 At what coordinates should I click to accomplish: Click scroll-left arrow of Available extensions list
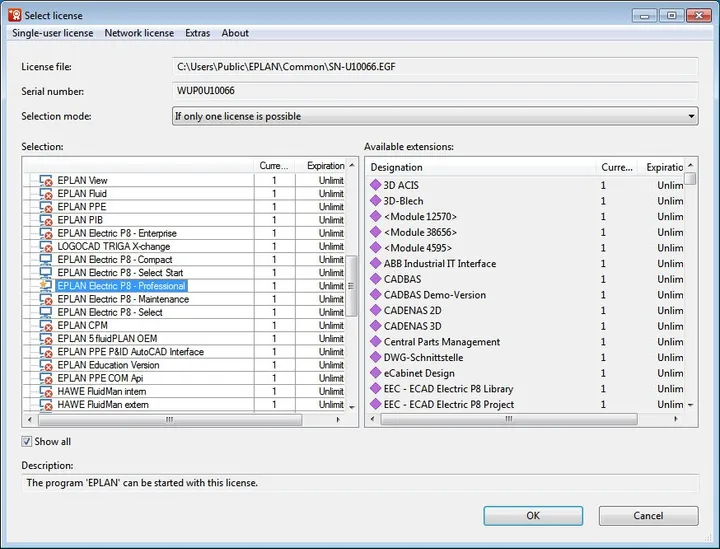372,419
